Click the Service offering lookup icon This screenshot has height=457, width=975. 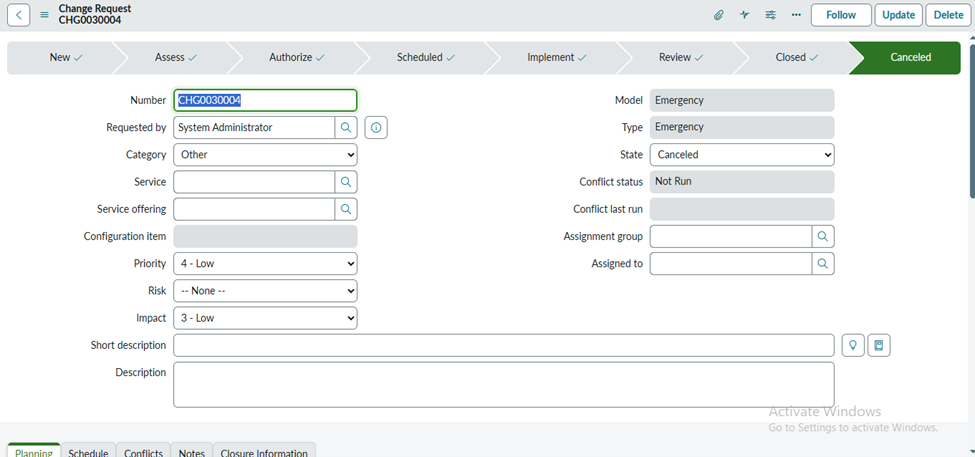[346, 209]
